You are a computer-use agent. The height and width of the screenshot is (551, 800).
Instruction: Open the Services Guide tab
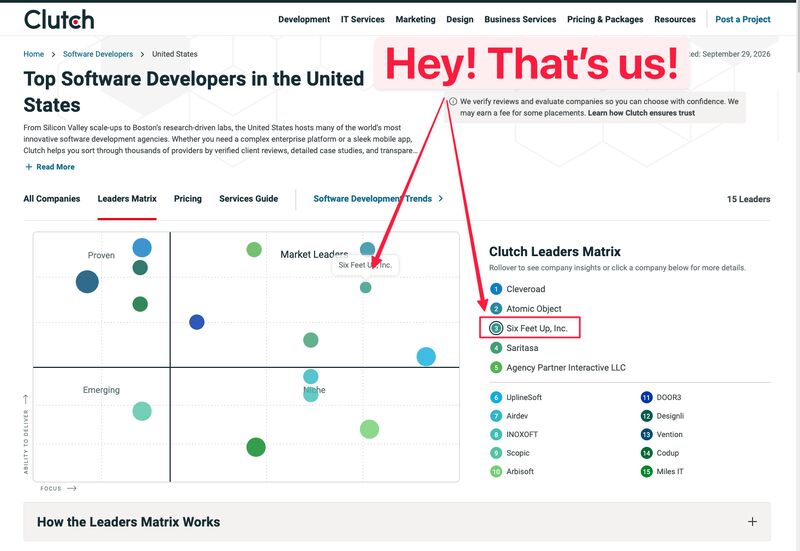[248, 199]
